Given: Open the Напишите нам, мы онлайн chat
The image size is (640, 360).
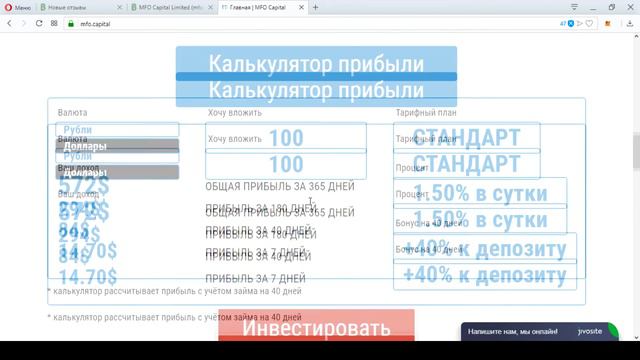Looking at the screenshot, I should click(x=540, y=331).
